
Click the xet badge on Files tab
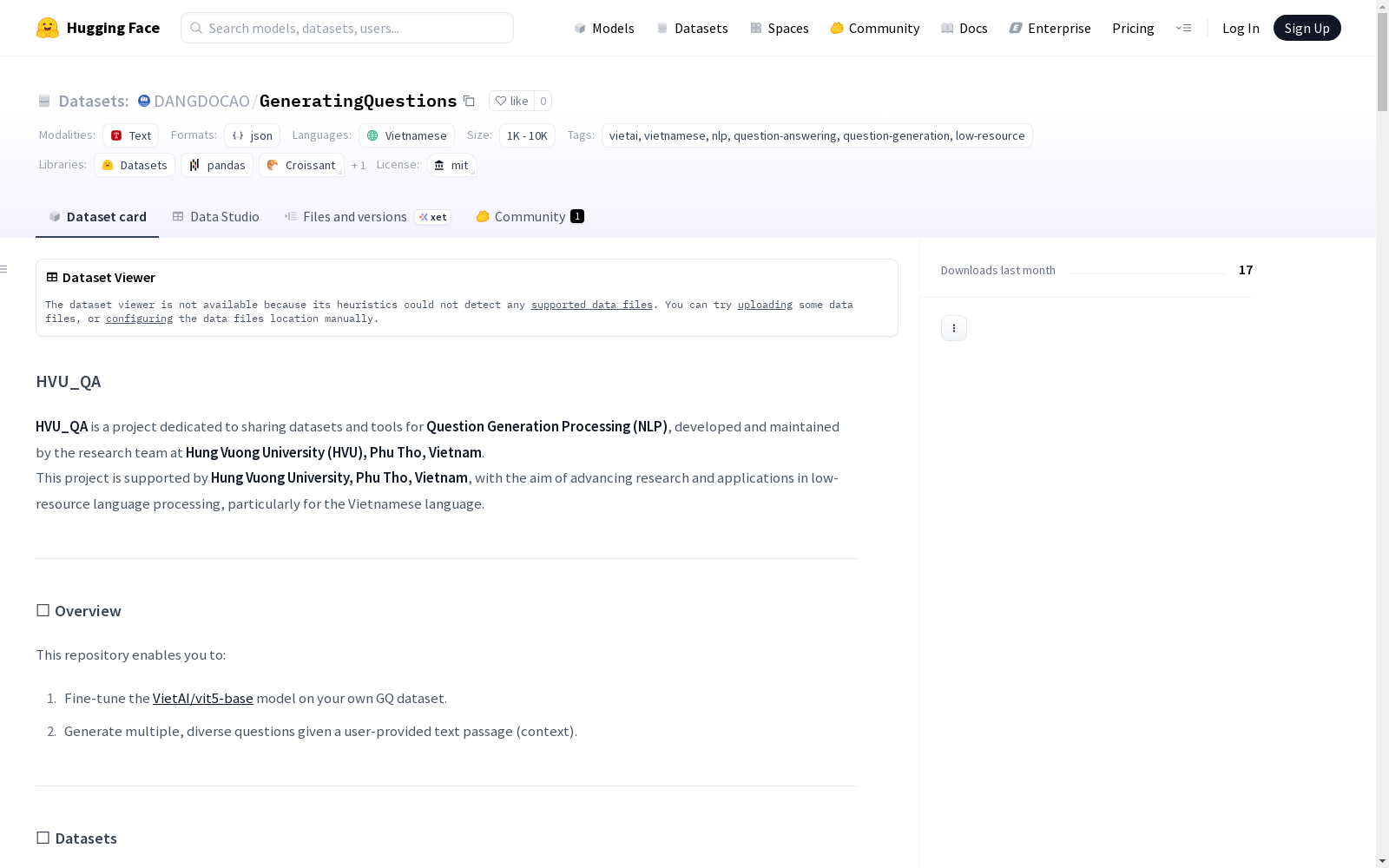432,217
